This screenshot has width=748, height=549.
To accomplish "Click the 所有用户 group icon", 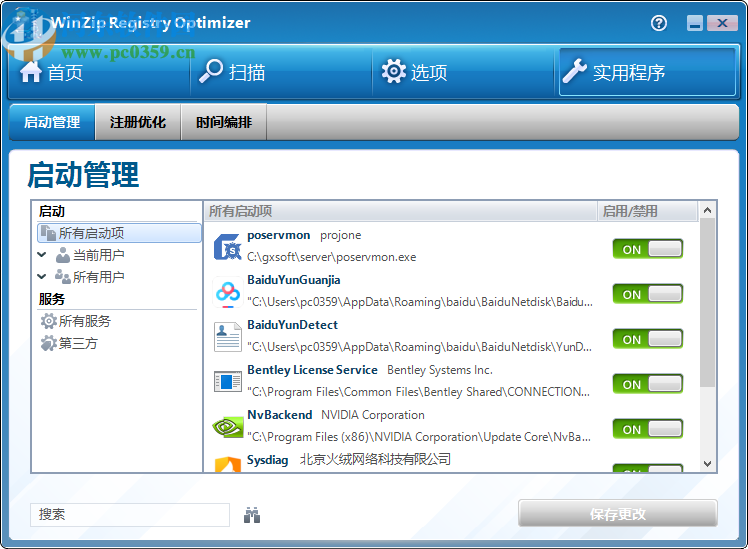I will 63,277.
